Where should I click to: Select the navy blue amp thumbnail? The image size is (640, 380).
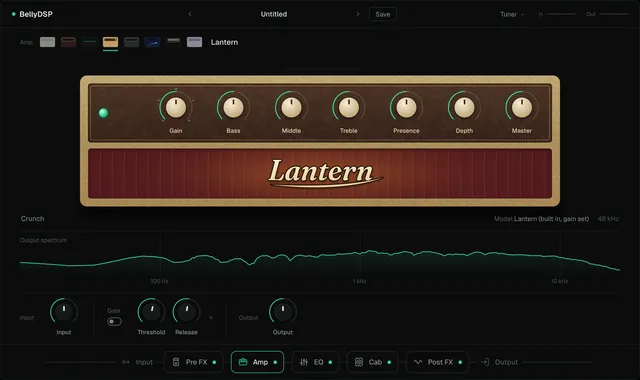(153, 42)
